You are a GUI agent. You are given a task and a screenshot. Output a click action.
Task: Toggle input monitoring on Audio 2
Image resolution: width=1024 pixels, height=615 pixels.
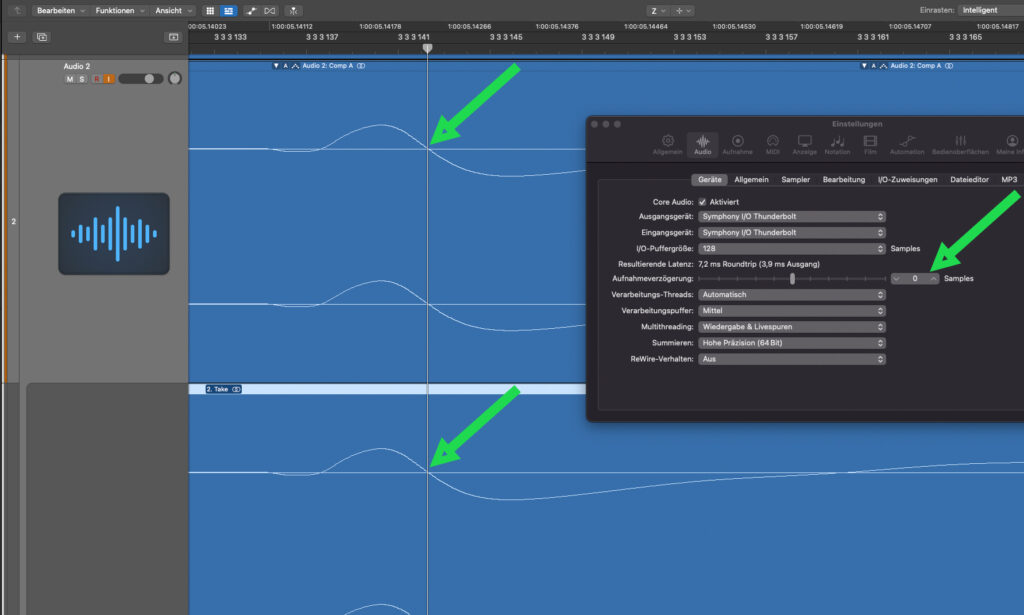coord(108,79)
